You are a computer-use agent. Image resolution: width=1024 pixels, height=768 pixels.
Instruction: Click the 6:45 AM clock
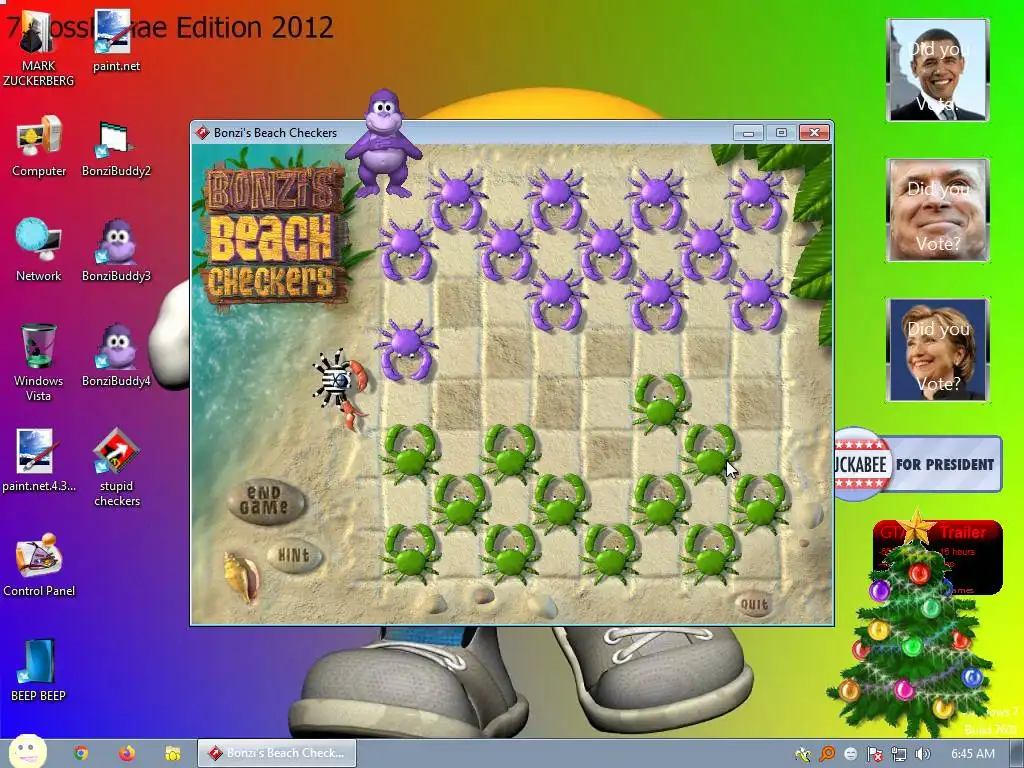click(x=972, y=754)
